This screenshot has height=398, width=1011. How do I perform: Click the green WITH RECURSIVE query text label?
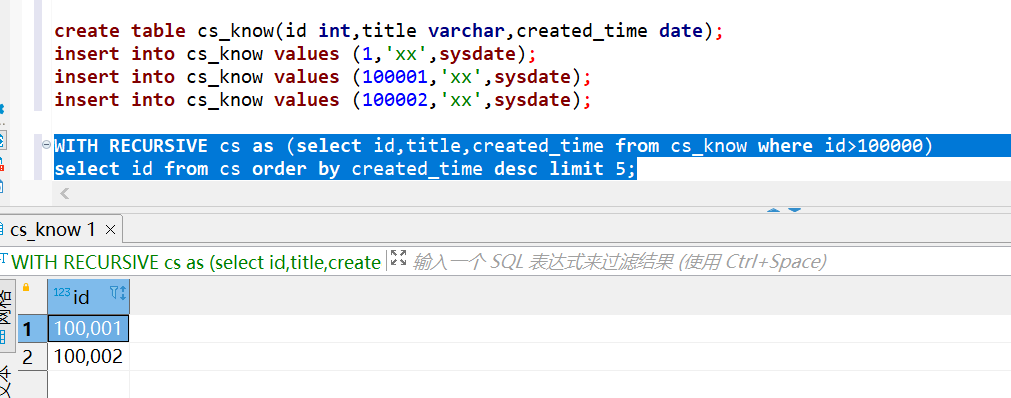195,262
